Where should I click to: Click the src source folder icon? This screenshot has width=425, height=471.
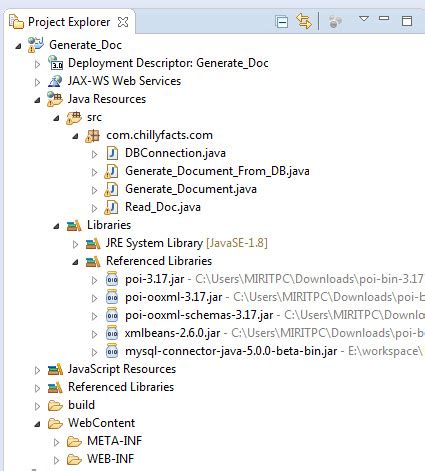coord(74,117)
